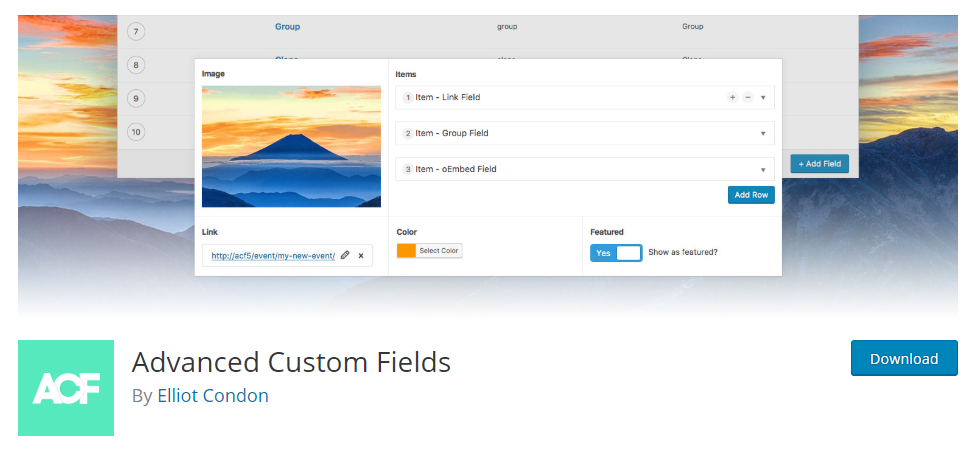977x450 pixels.
Task: Open the Select Color picker button
Action: [439, 251]
